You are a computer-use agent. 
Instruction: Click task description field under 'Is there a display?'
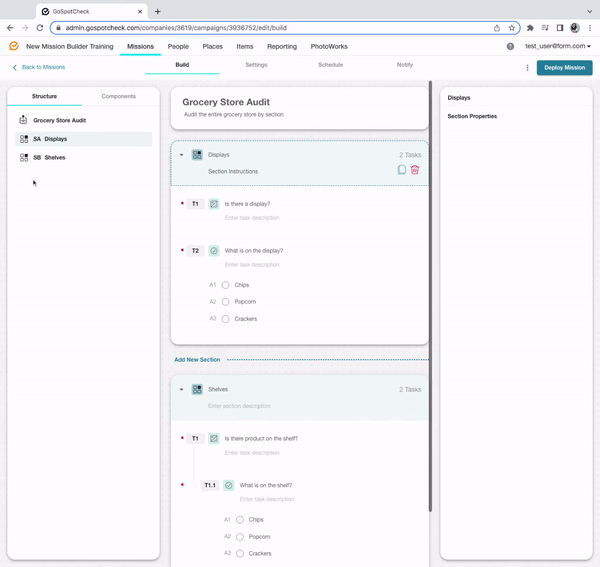click(252, 218)
